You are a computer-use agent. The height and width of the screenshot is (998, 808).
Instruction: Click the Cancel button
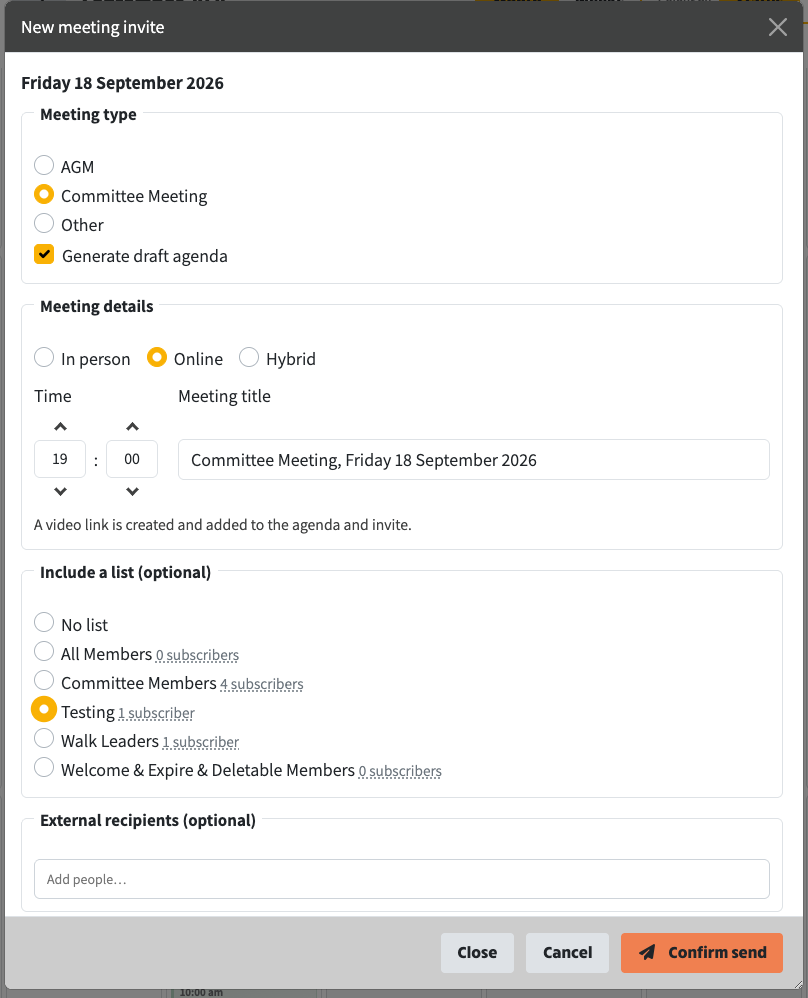(x=567, y=953)
